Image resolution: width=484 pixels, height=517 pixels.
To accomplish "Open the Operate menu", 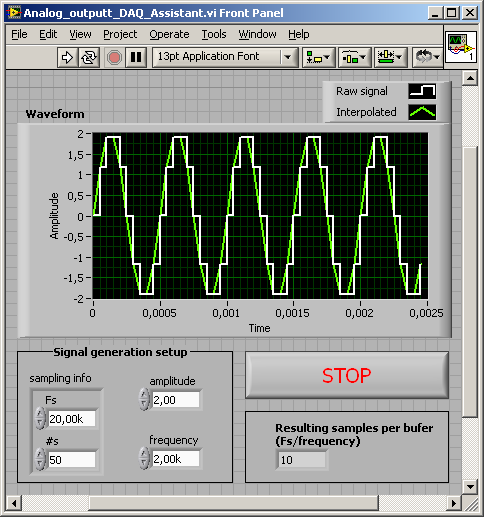I will (x=169, y=34).
